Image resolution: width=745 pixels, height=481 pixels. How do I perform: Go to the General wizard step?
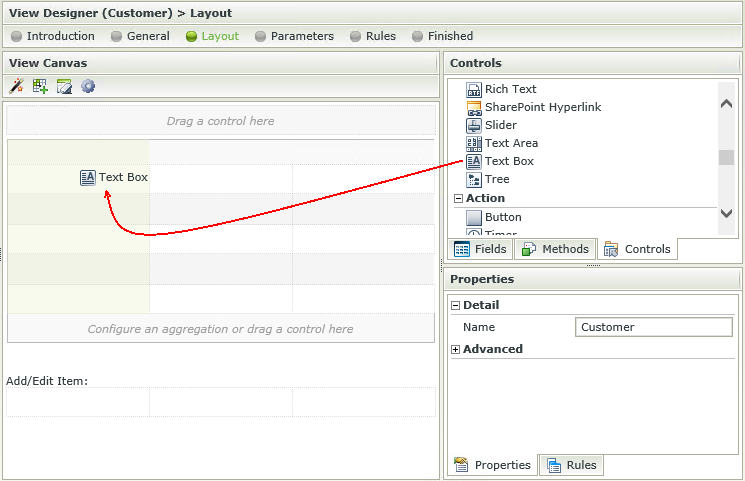[x=140, y=36]
